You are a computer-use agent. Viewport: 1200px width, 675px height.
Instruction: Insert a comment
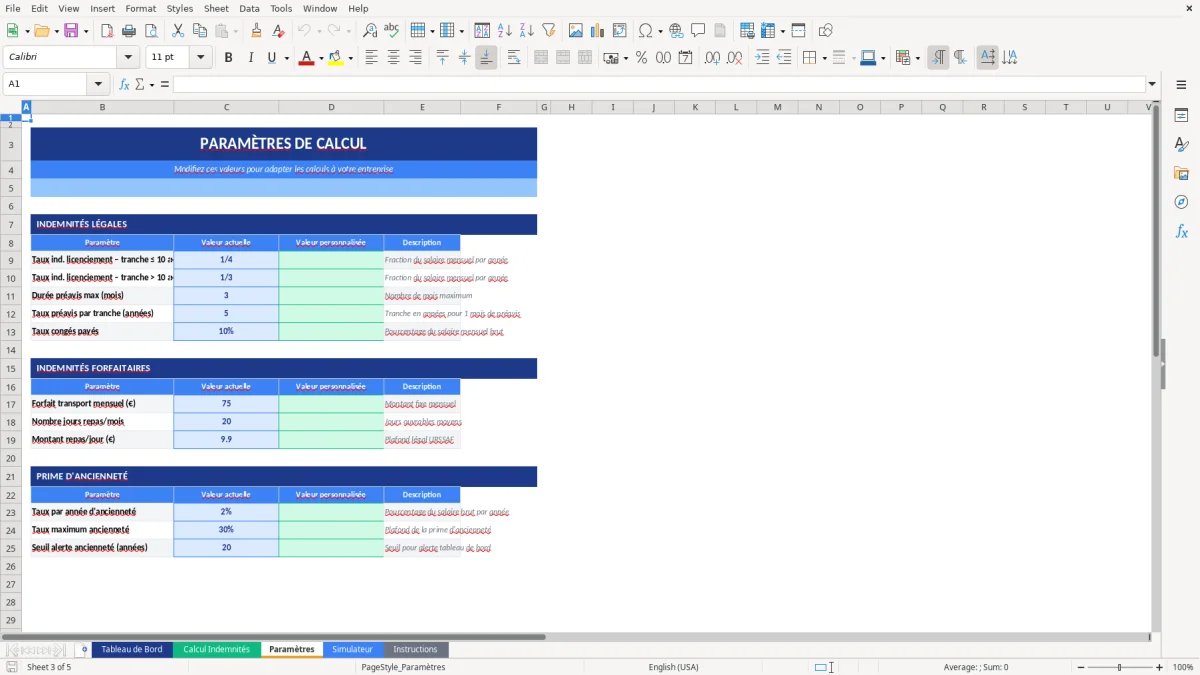(x=699, y=30)
